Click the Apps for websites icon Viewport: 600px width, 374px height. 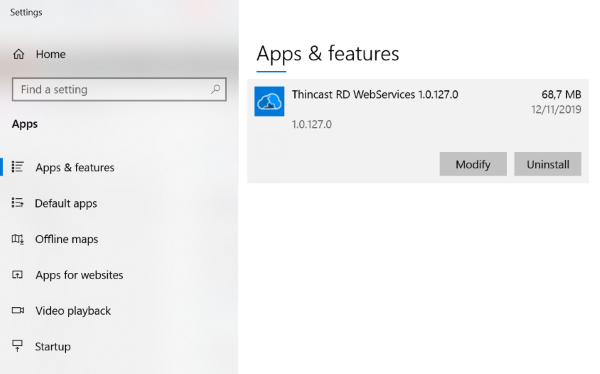pos(18,274)
